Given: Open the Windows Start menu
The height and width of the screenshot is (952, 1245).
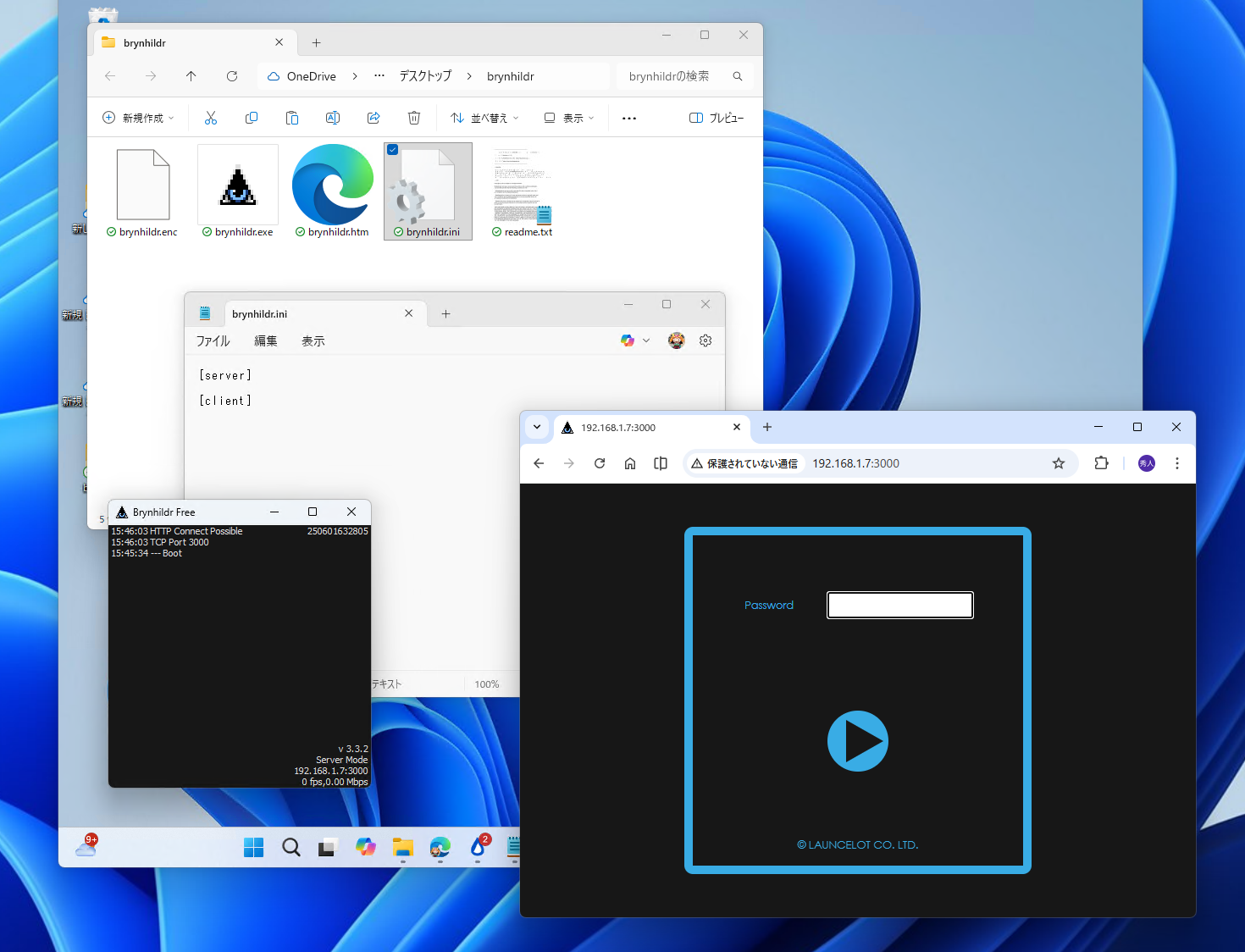Looking at the screenshot, I should pyautogui.click(x=253, y=847).
